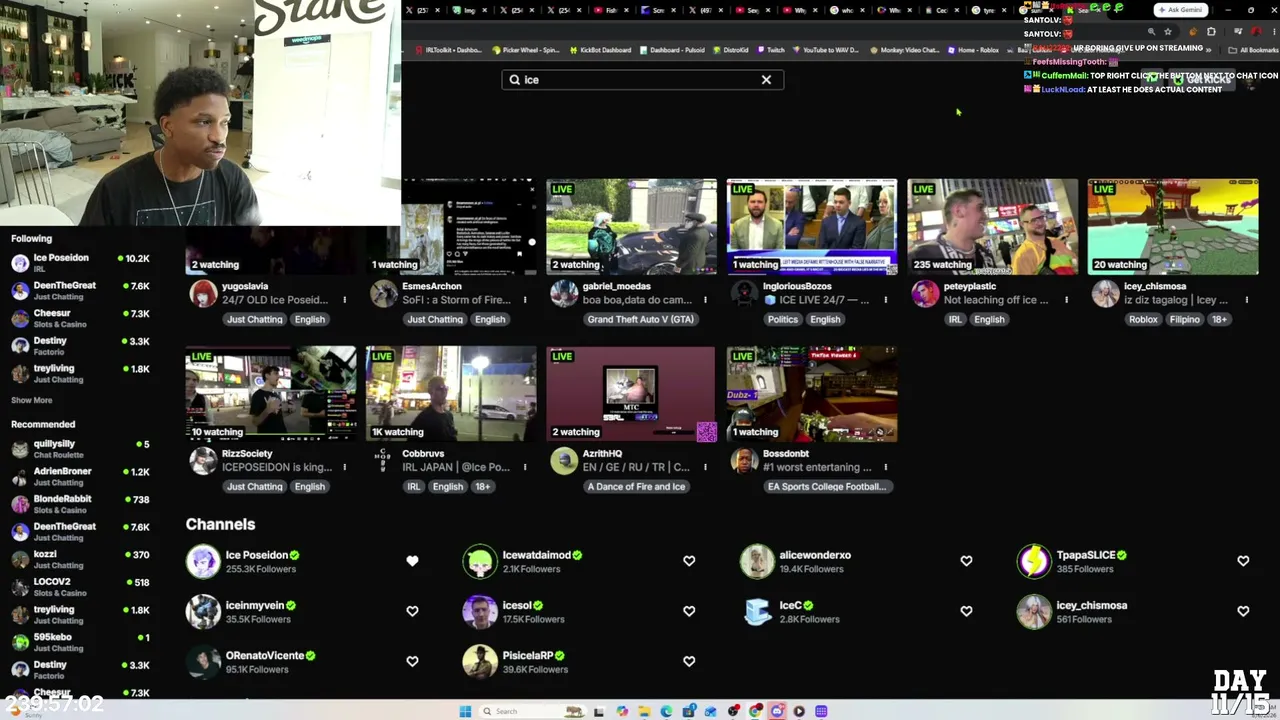This screenshot has width=1280, height=720.
Task: Select the Roblox category tag
Action: click(x=1143, y=320)
